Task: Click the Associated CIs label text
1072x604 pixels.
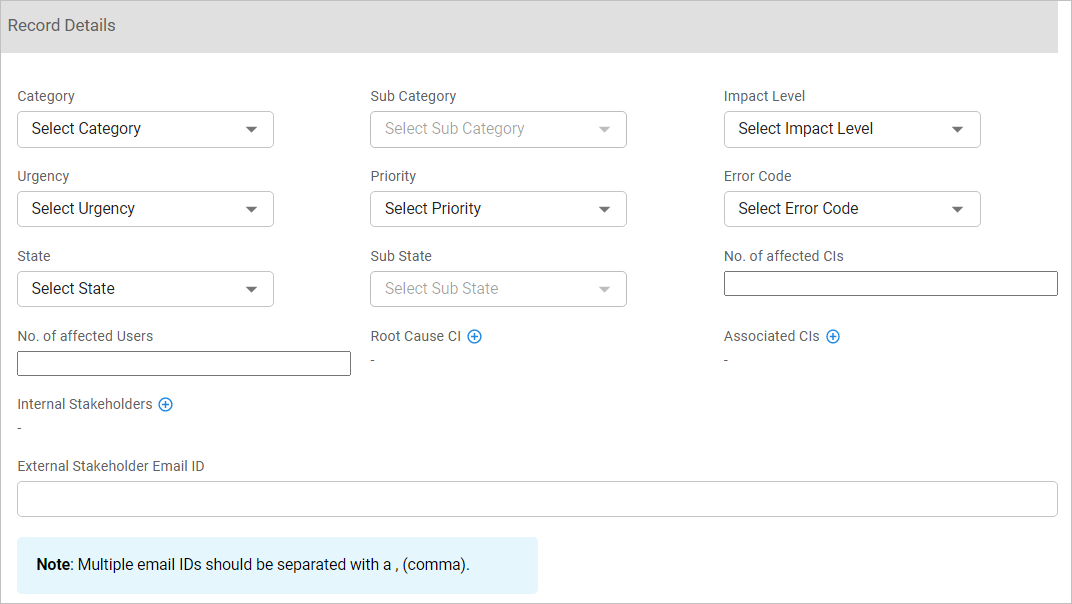Action: pyautogui.click(x=771, y=337)
